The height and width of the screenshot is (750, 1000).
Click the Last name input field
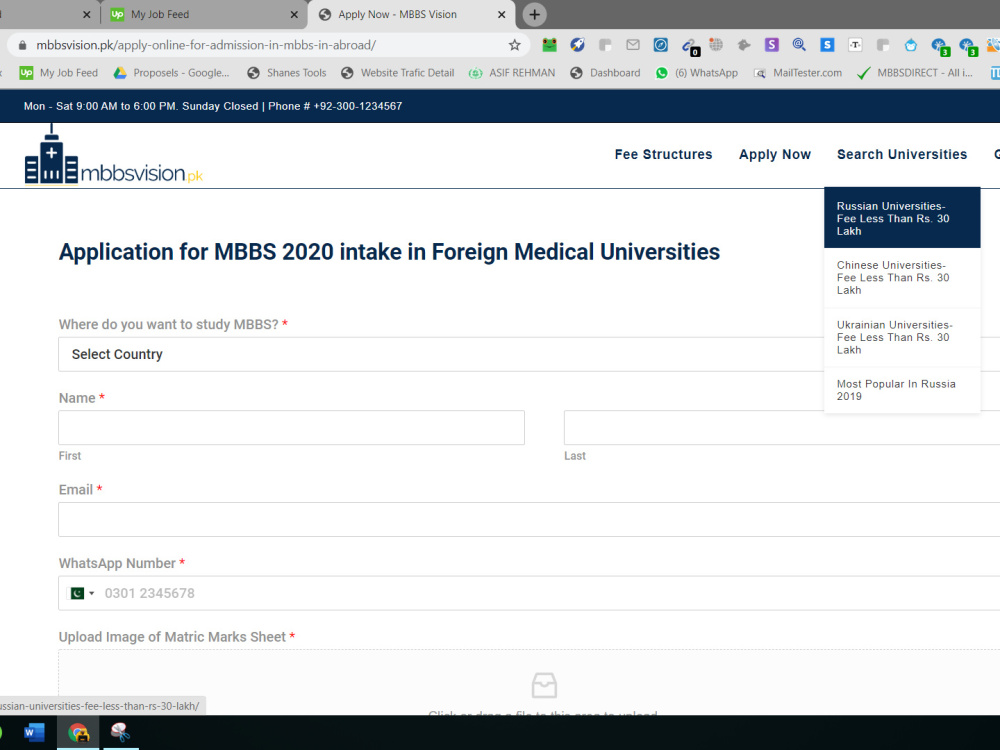(x=782, y=427)
